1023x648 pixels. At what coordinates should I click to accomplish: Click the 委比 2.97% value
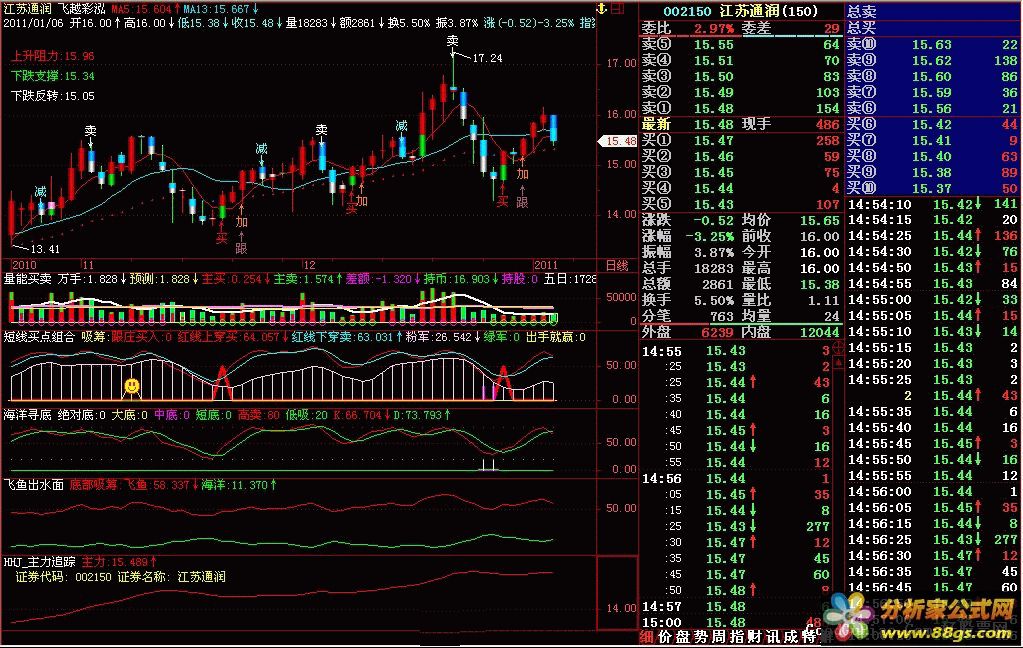(713, 29)
